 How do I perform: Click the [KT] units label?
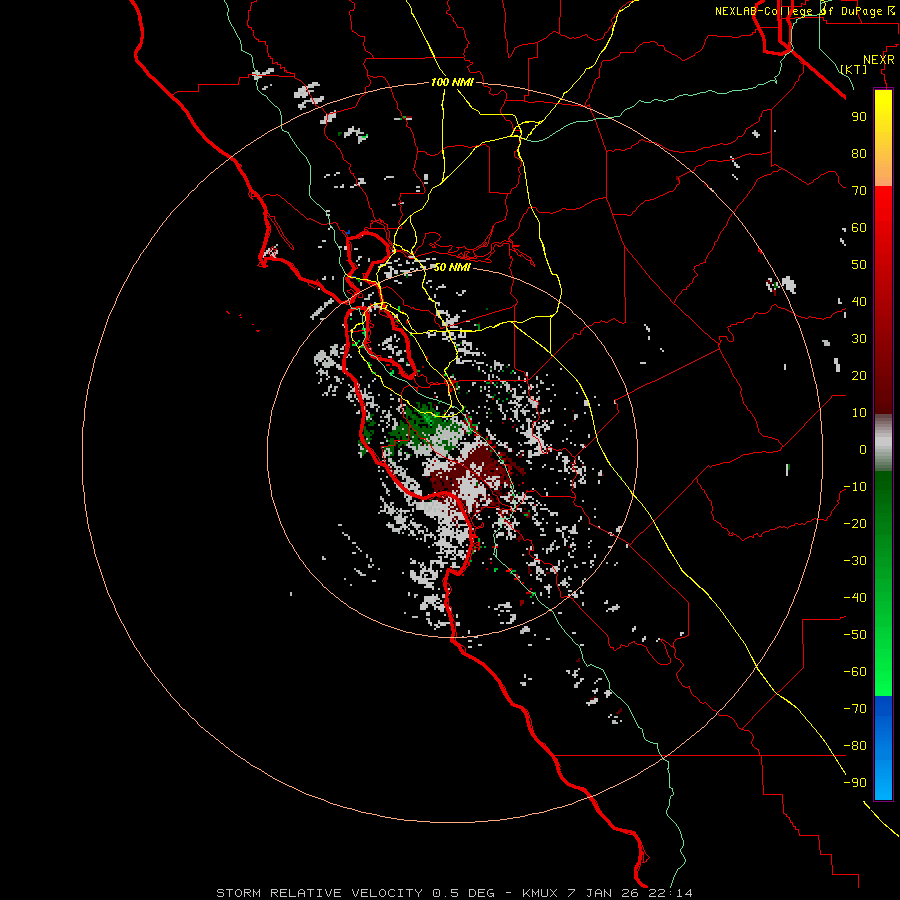click(853, 69)
